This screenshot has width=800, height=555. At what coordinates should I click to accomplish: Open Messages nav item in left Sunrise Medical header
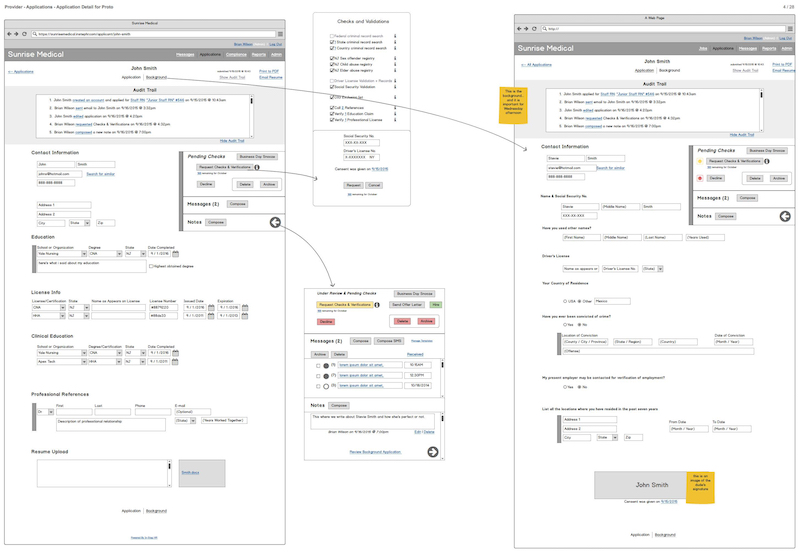point(185,55)
